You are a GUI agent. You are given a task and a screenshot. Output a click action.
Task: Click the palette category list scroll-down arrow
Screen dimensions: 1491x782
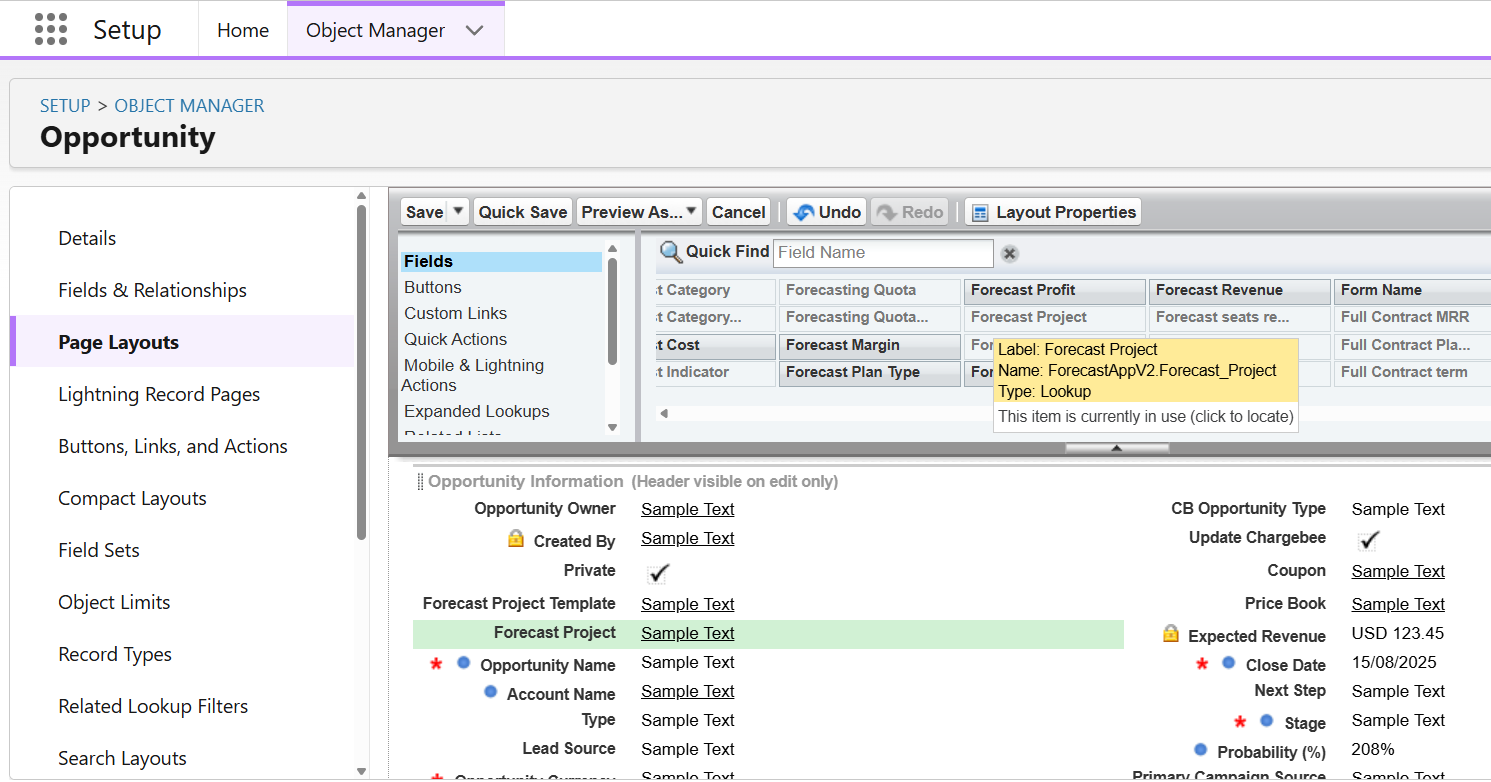[613, 428]
